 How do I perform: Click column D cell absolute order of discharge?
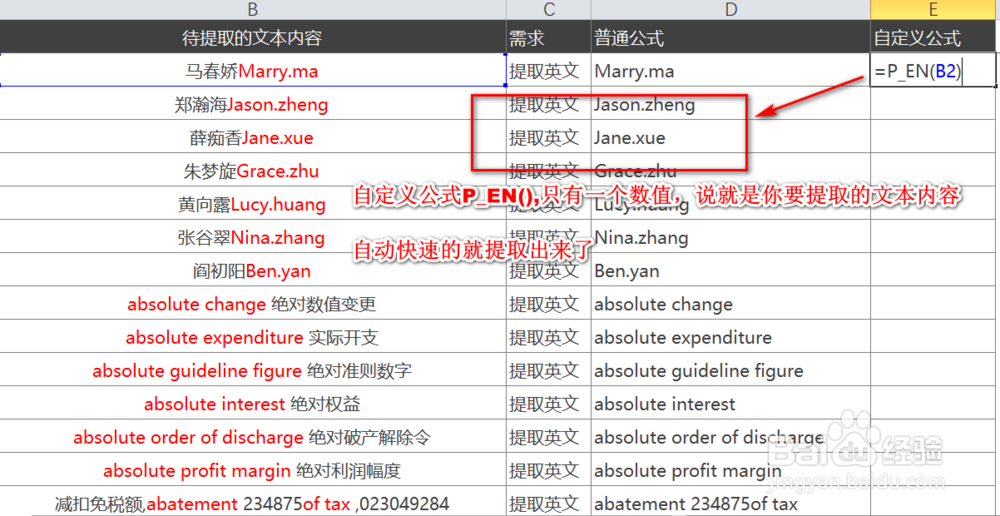pyautogui.click(x=731, y=437)
